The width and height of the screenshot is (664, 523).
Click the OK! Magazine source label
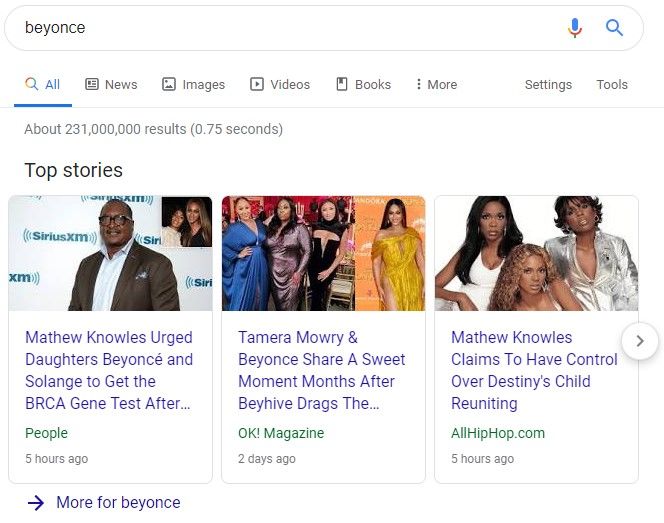[x=281, y=433]
